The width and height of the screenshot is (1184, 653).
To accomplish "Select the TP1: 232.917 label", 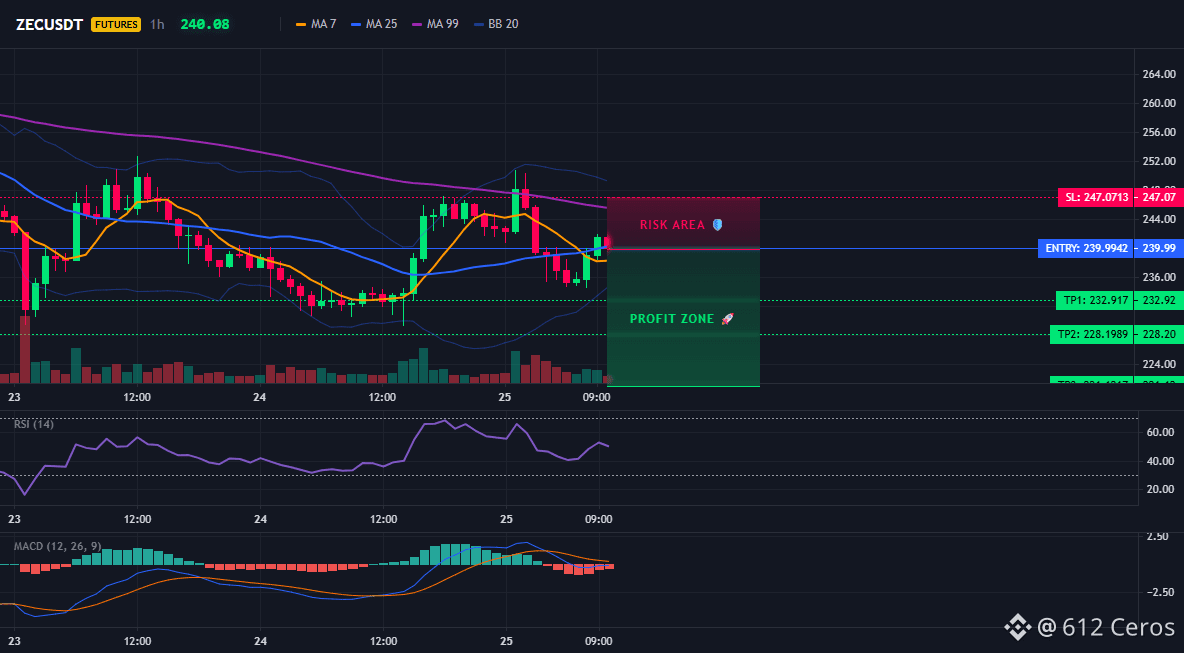I will point(1095,300).
